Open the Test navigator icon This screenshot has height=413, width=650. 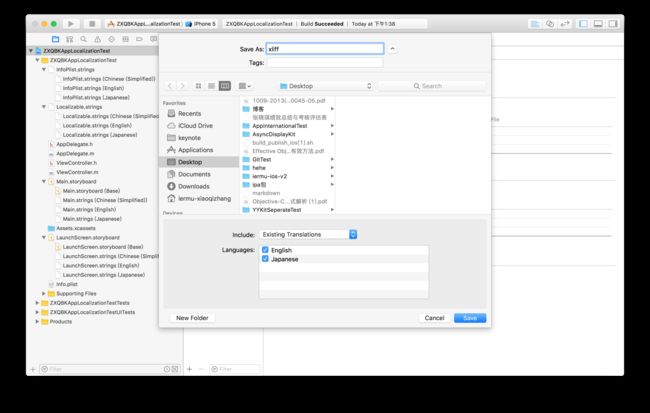click(x=112, y=39)
